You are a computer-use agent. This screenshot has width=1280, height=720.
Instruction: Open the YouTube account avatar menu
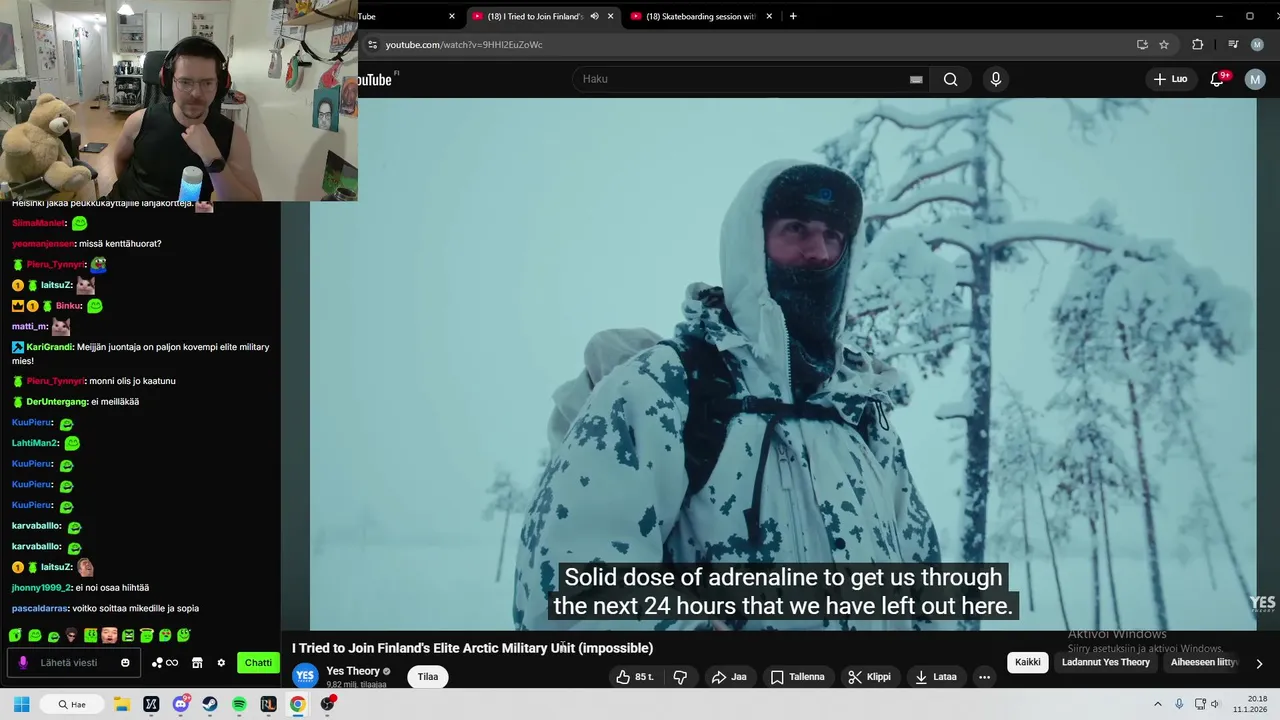(1255, 79)
